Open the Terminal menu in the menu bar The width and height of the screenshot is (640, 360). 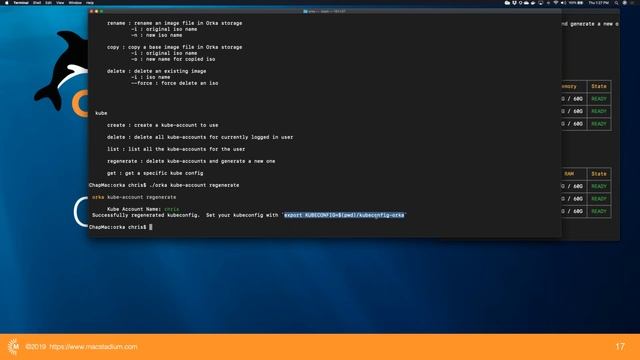click(x=21, y=2)
